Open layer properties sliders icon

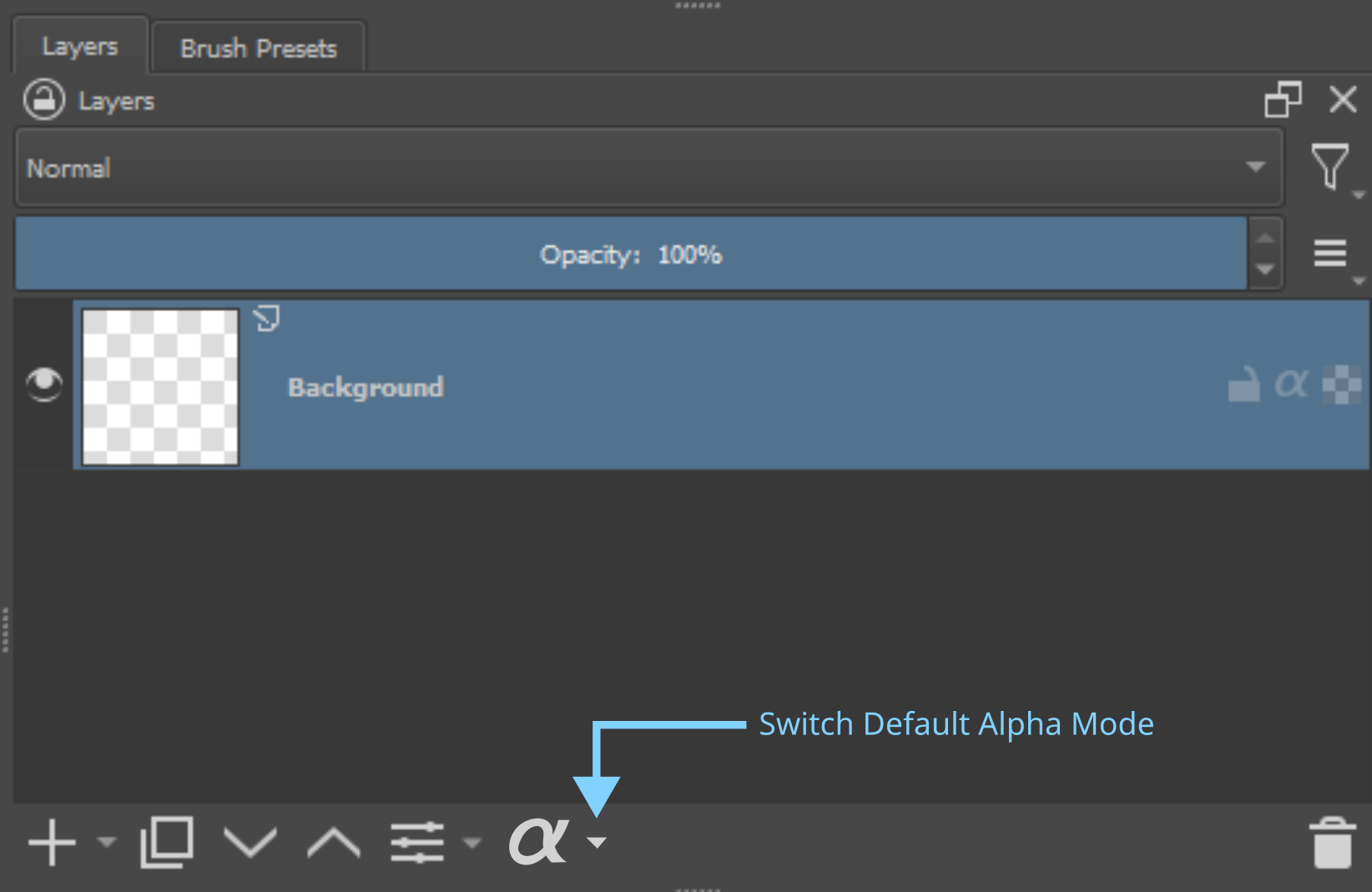click(x=417, y=842)
